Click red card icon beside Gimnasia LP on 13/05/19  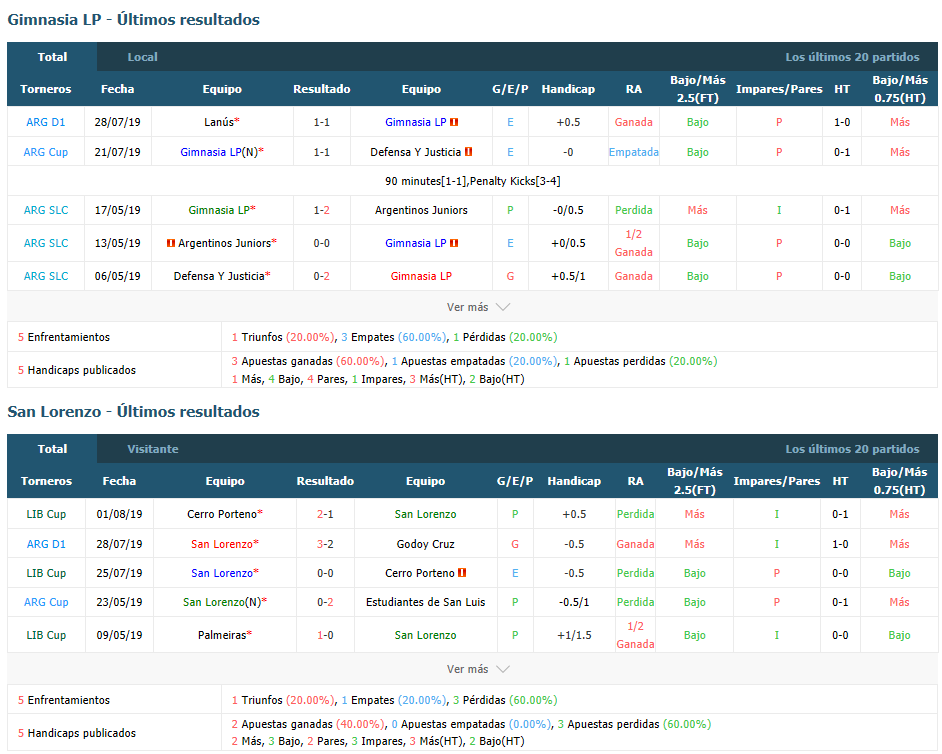point(454,243)
